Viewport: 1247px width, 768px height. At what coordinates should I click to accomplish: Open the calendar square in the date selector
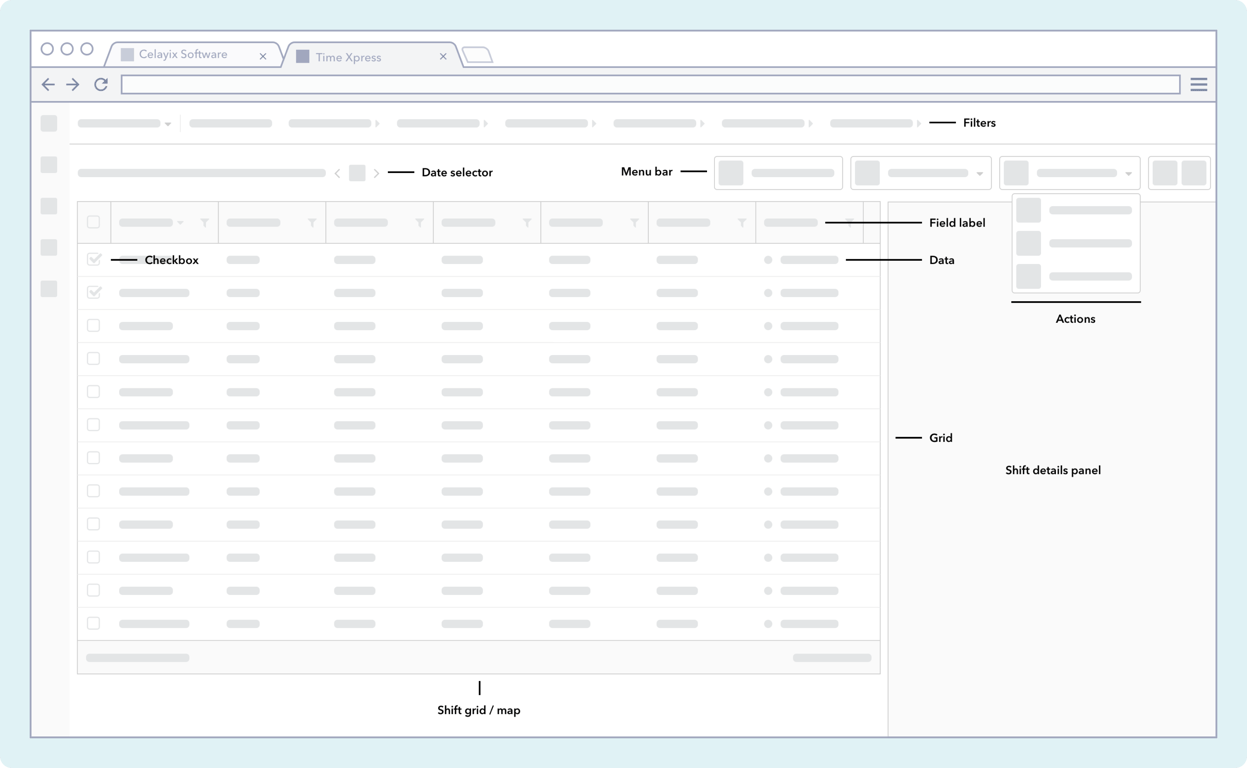[357, 173]
